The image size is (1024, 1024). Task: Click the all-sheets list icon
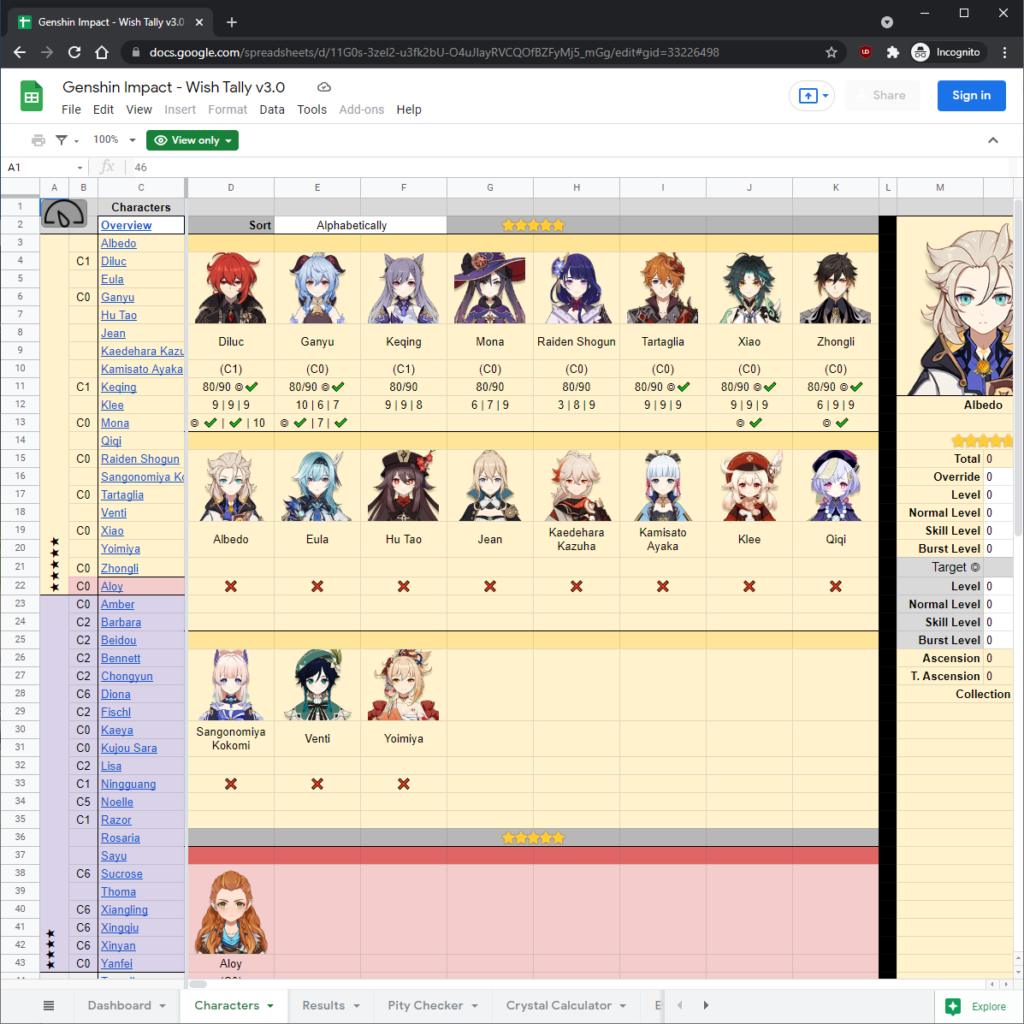click(49, 1006)
